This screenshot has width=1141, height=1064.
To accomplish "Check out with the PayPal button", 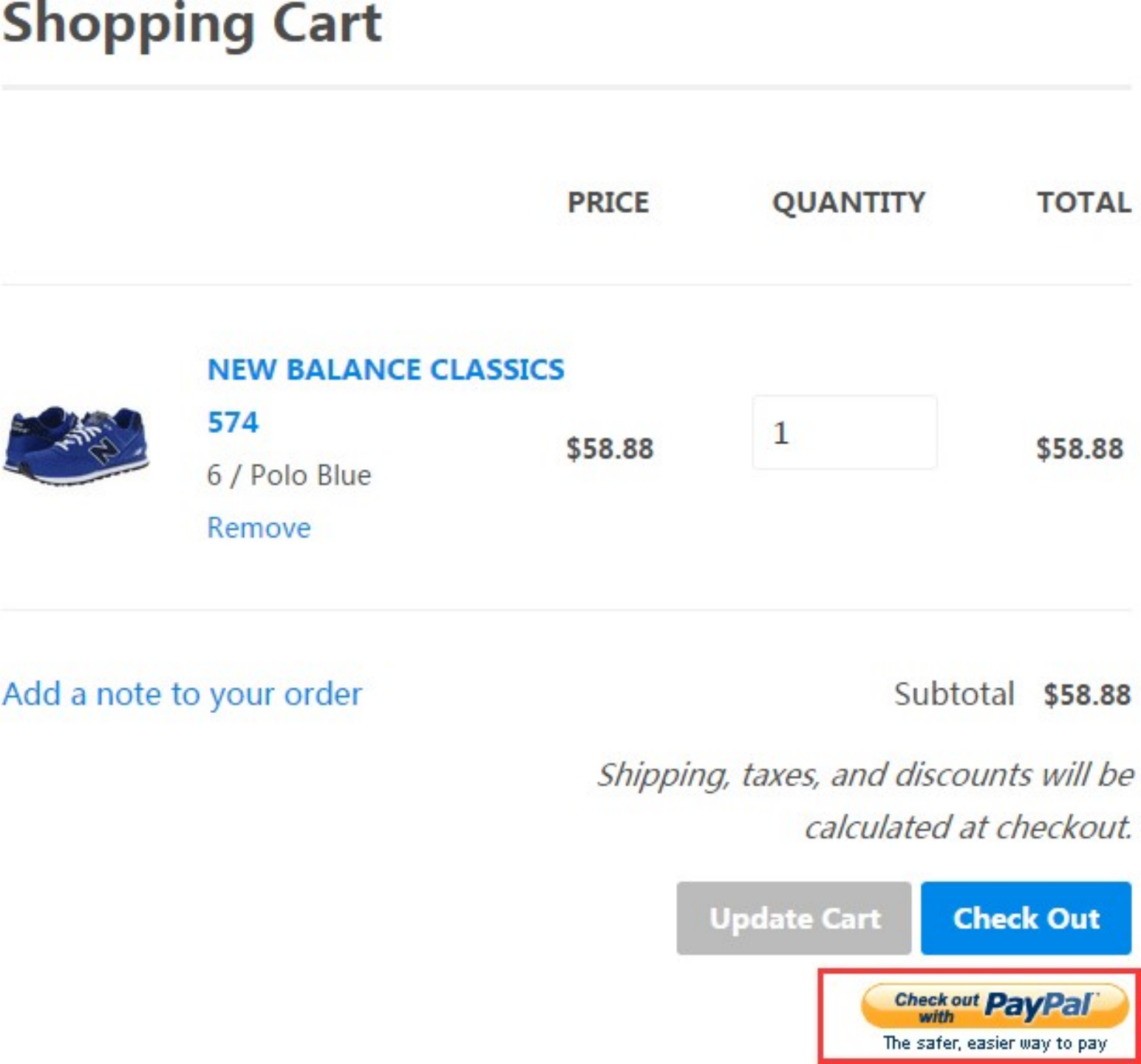I will [994, 1006].
